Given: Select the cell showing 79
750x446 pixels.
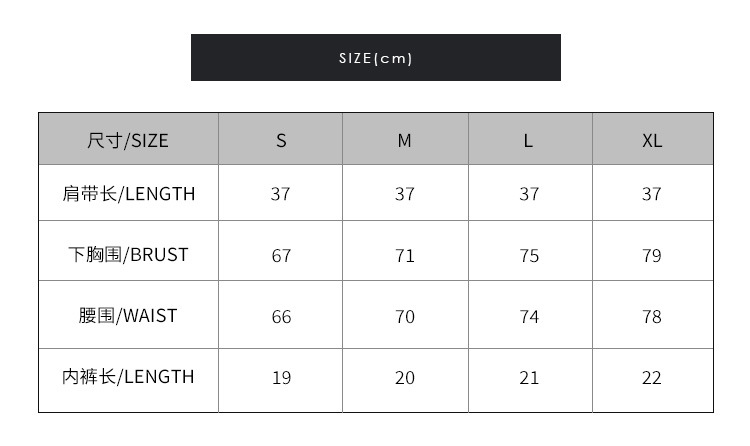Looking at the screenshot, I should [652, 256].
